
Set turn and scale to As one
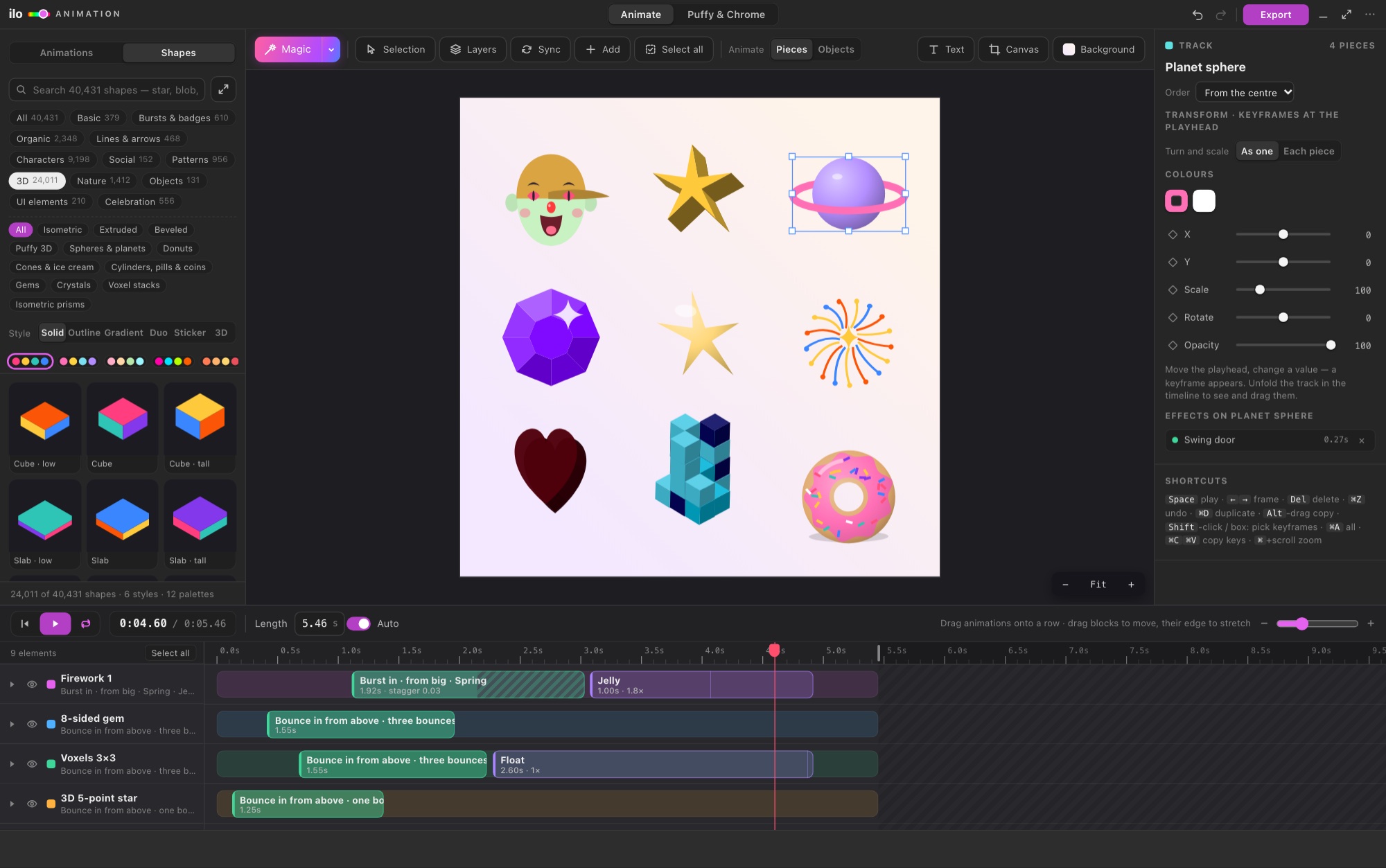coord(1256,151)
